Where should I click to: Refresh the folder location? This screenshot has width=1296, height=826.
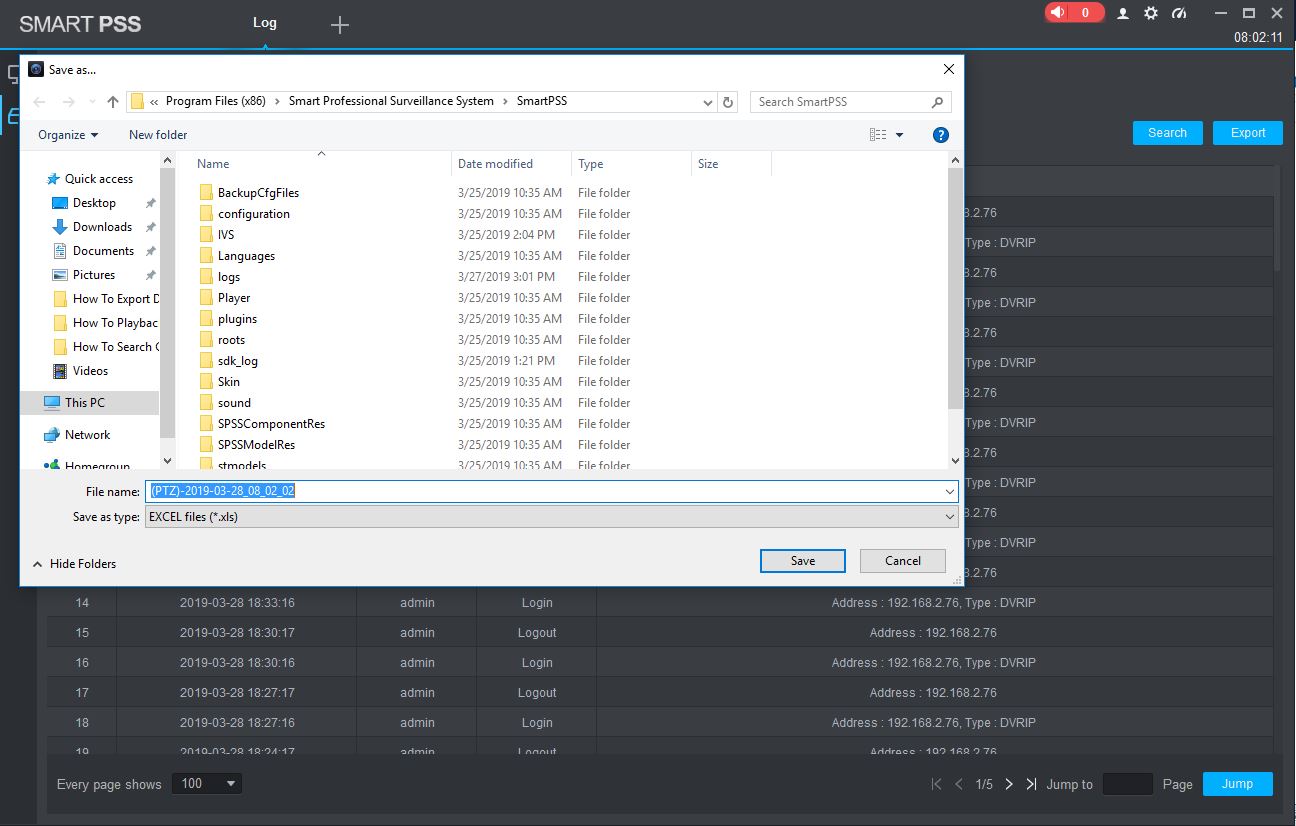[x=729, y=102]
